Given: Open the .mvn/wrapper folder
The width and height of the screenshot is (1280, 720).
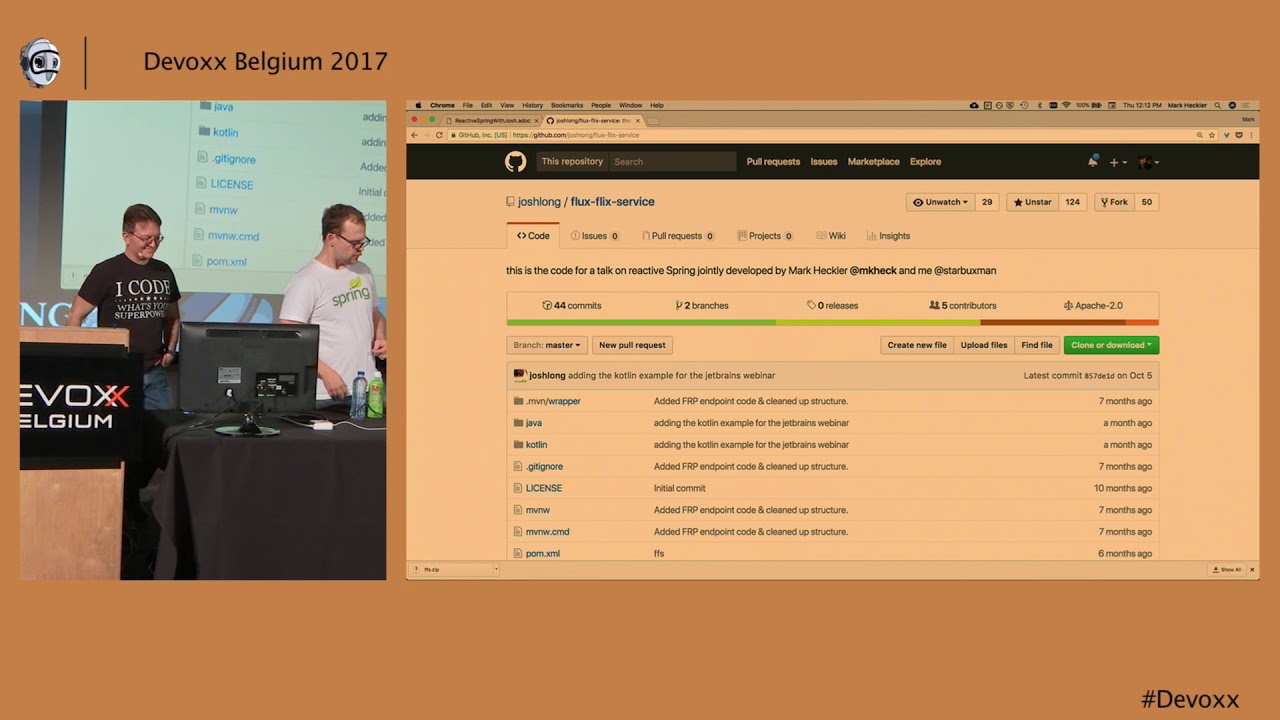Looking at the screenshot, I should pyautogui.click(x=553, y=401).
